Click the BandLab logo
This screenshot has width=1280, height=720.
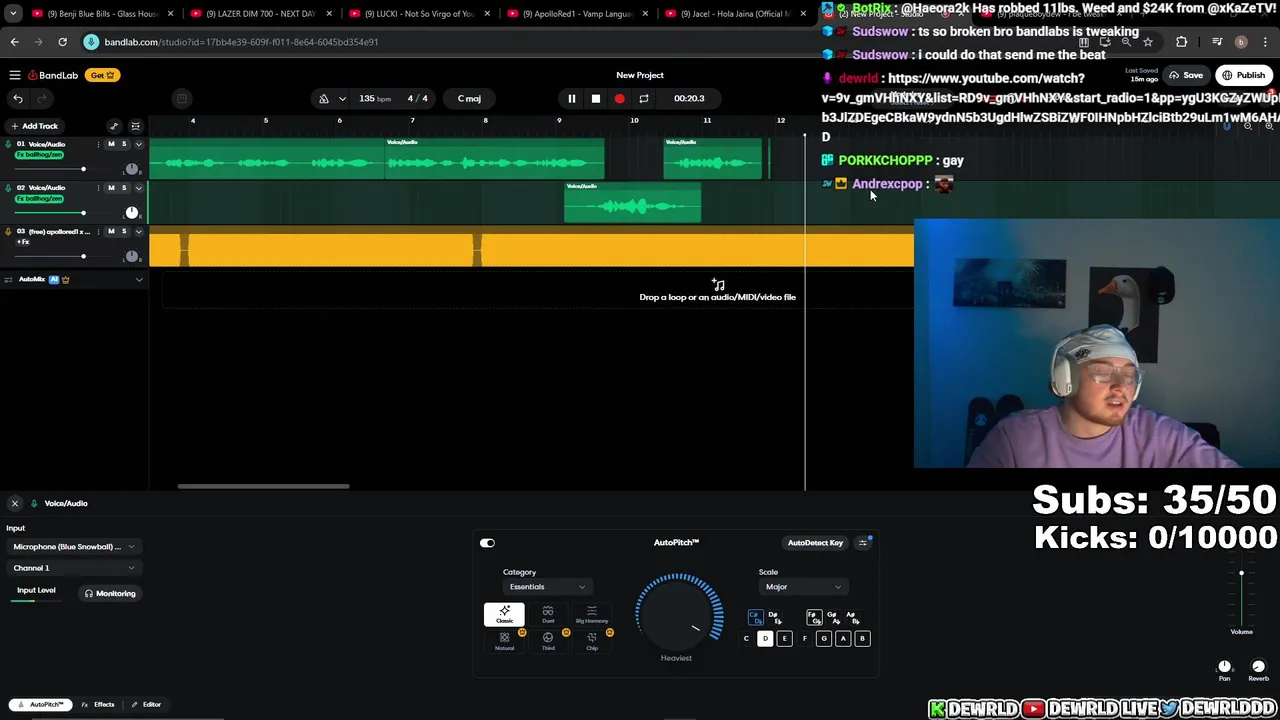coord(53,75)
